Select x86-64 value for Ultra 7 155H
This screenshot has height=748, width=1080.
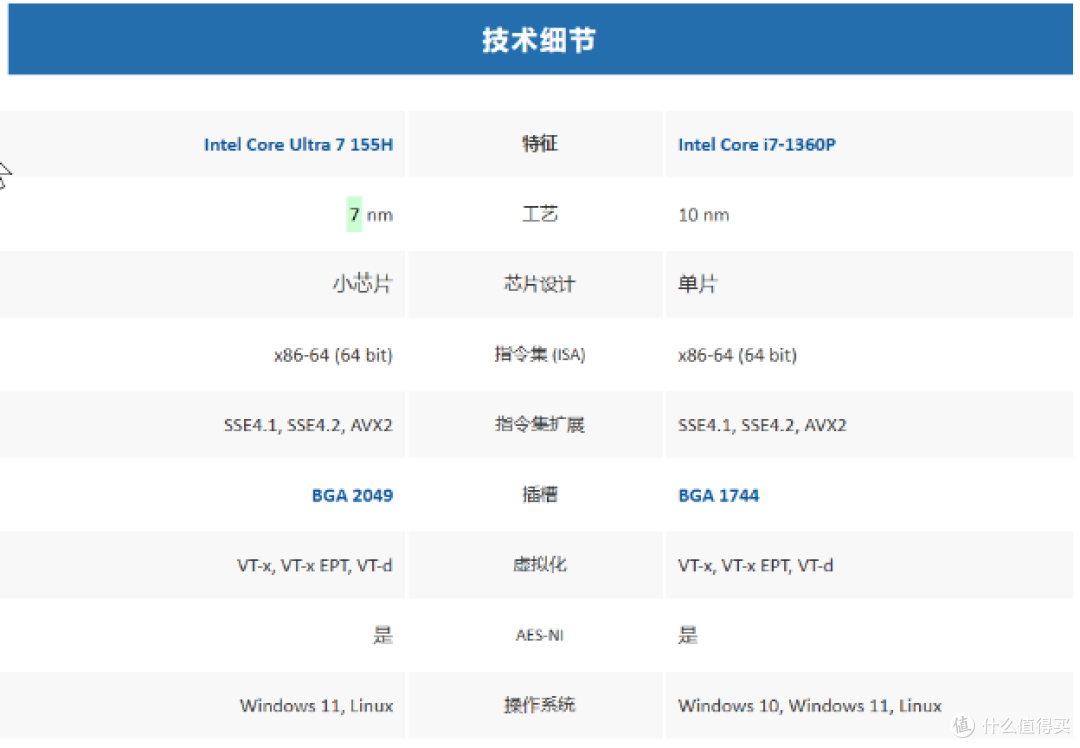333,355
